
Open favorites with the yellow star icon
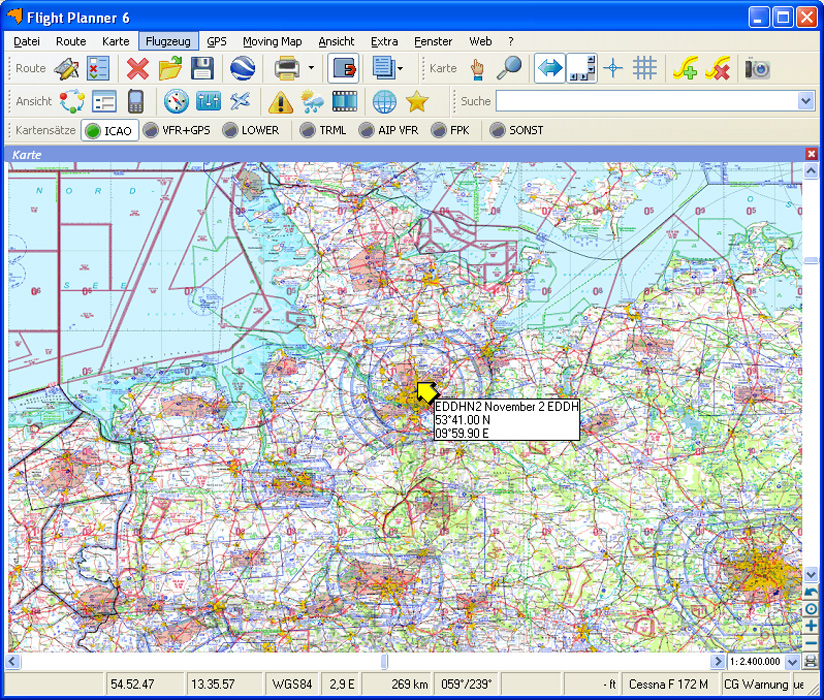coord(417,101)
